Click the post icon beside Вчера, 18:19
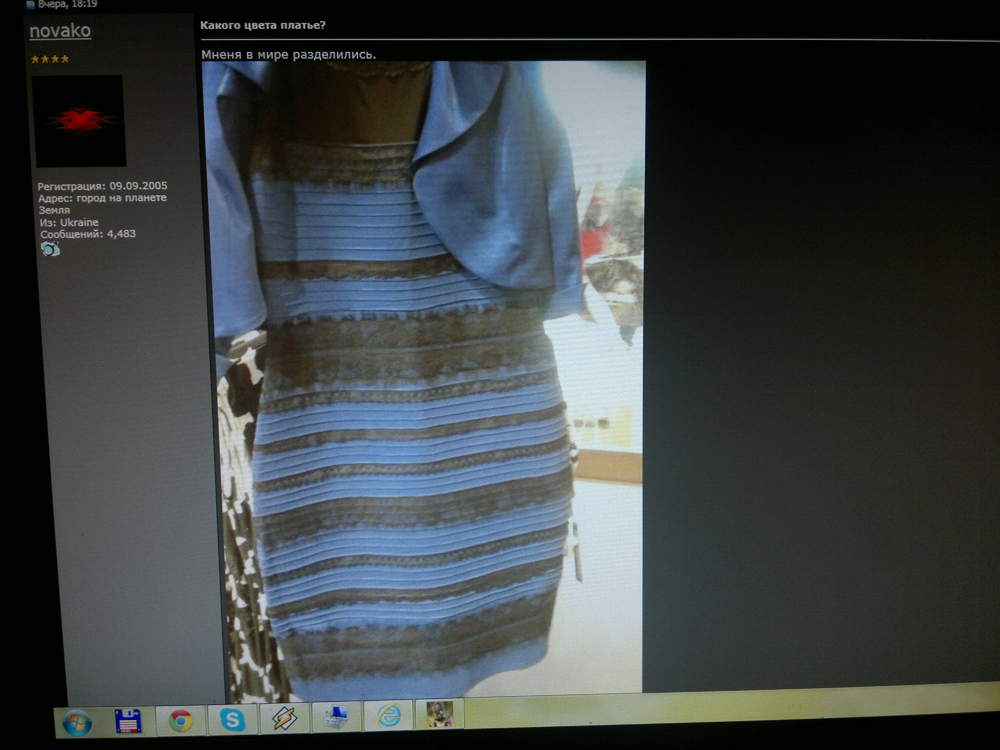 30,4
